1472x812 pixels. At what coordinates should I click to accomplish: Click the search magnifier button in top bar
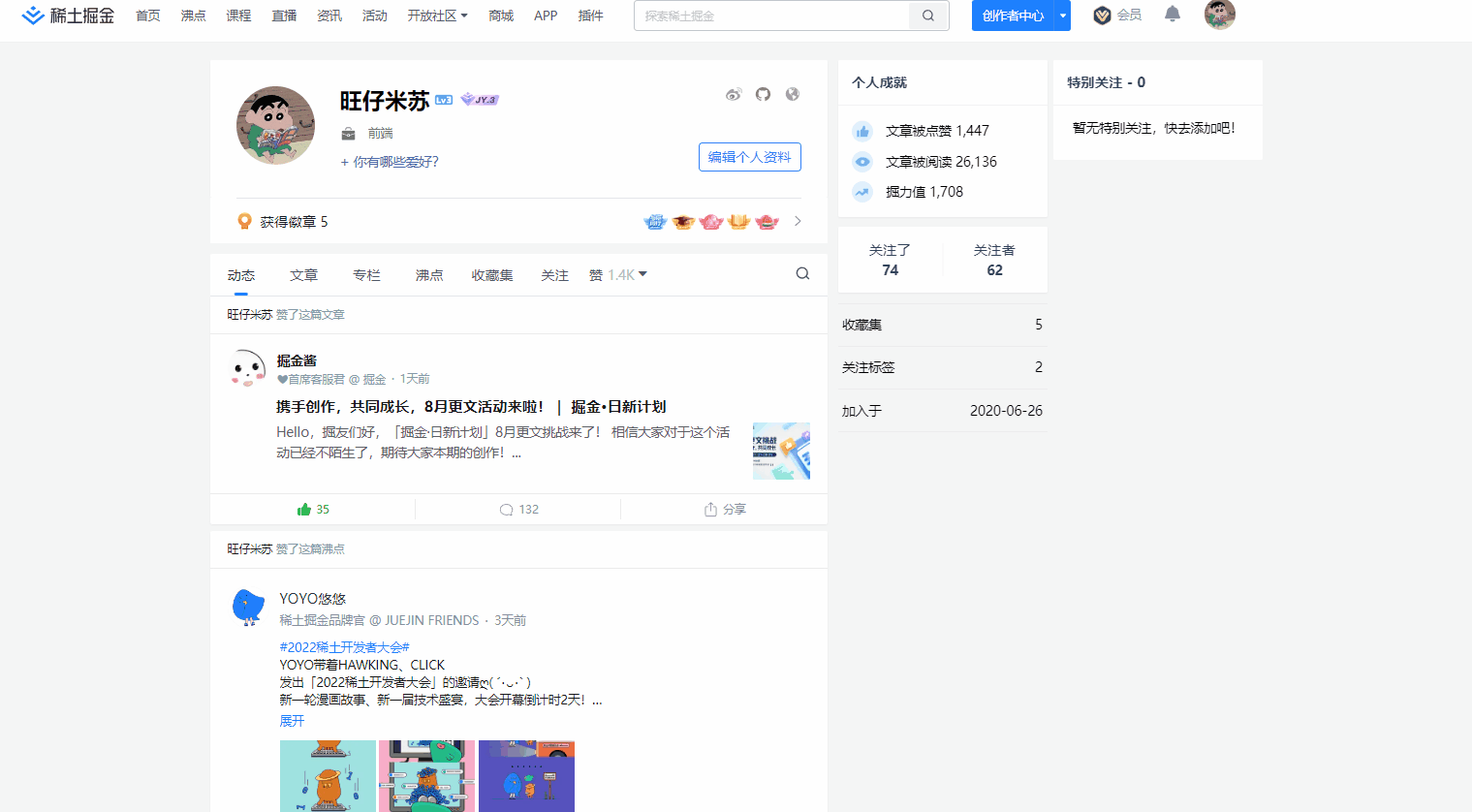coord(928,16)
